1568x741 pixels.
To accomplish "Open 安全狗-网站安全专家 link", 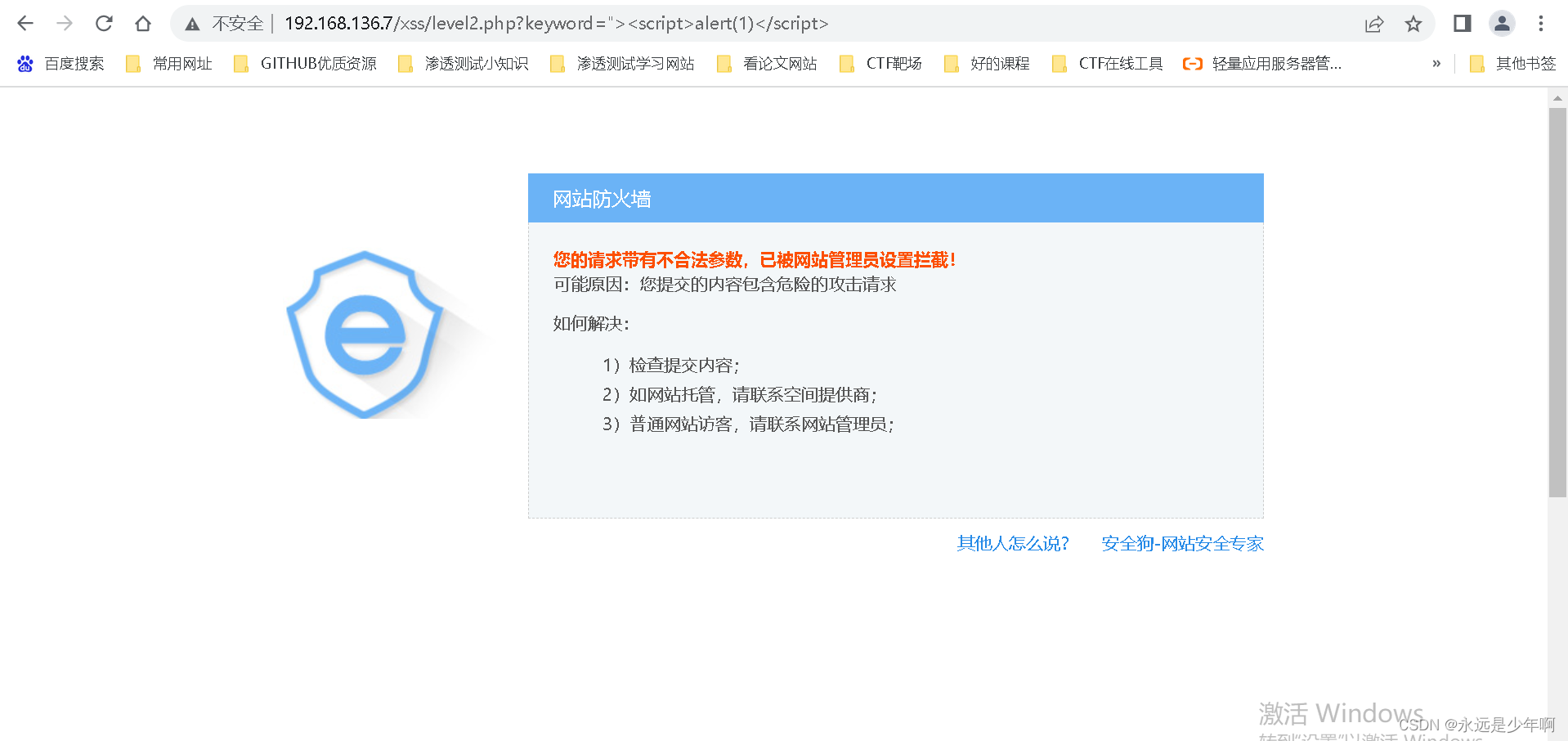I will (x=1182, y=544).
